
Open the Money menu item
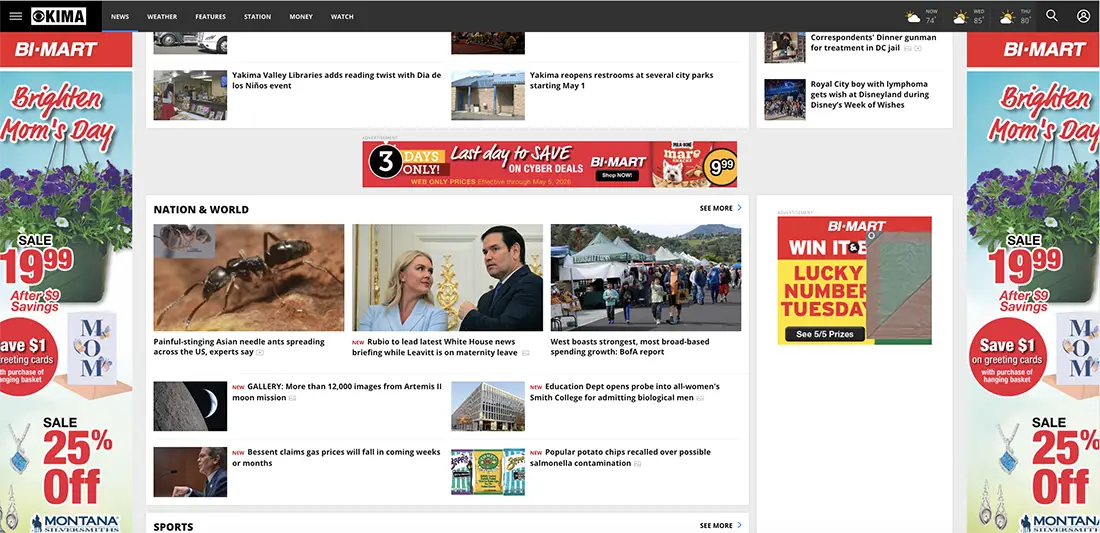301,16
